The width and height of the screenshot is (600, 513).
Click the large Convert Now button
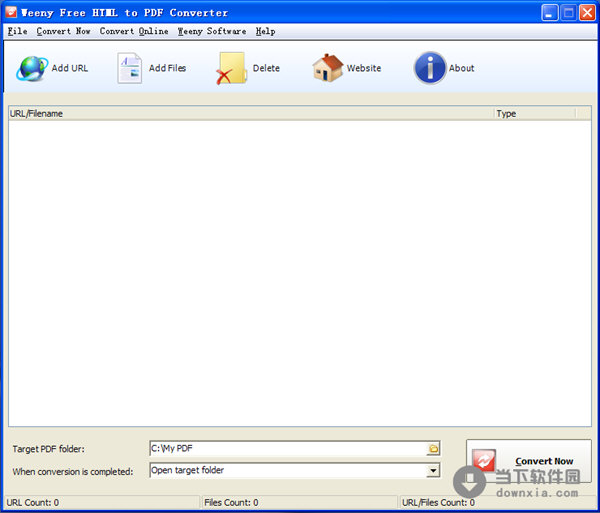point(529,461)
